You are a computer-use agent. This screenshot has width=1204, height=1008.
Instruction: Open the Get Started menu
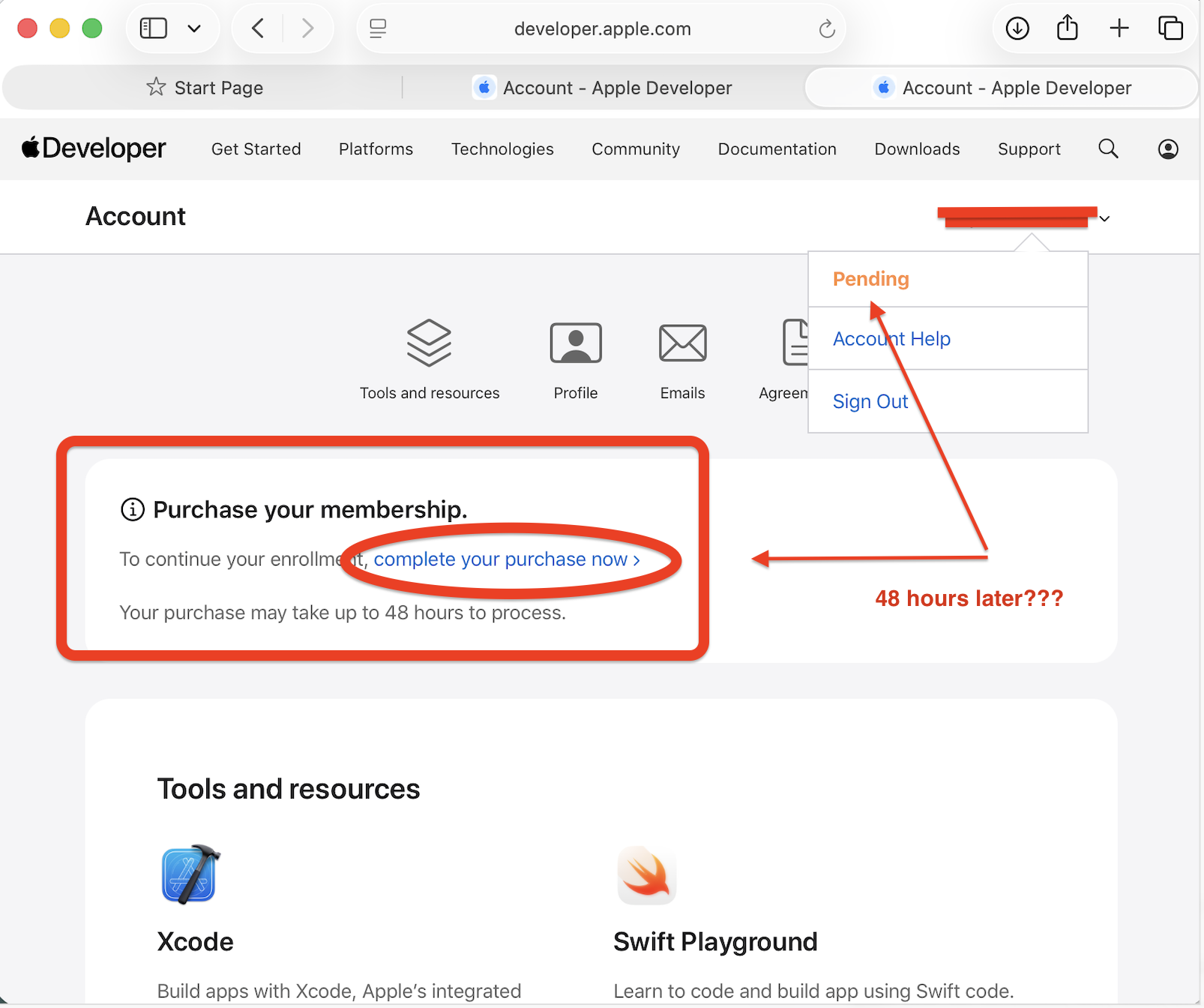256,149
